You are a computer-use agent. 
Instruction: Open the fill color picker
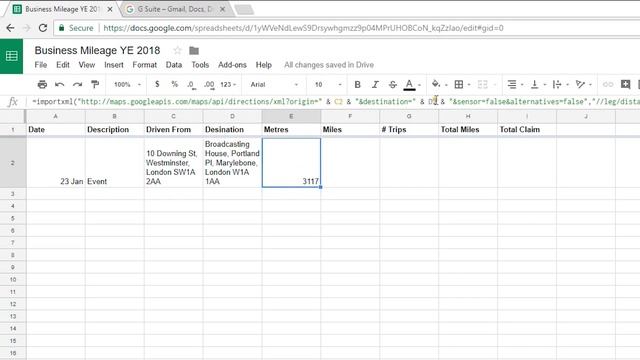(x=436, y=84)
